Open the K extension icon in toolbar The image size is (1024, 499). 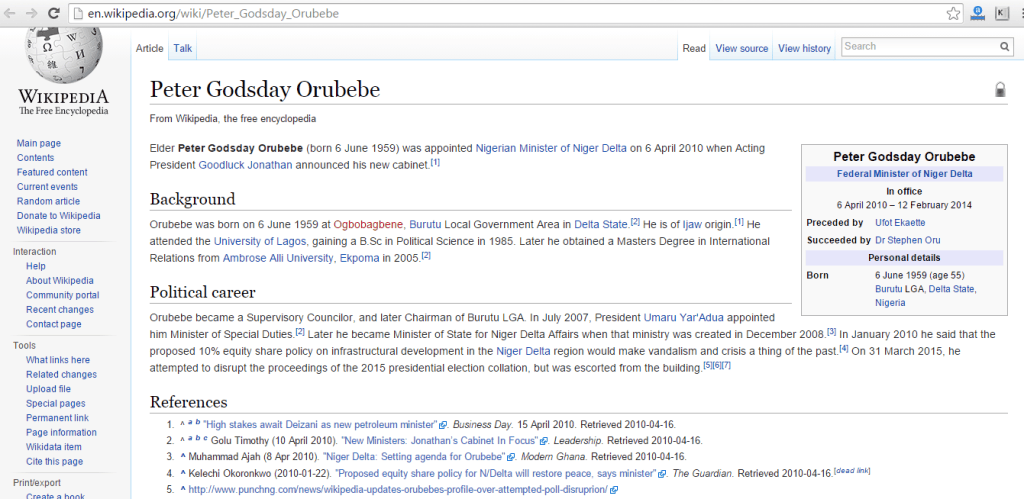tap(1001, 13)
